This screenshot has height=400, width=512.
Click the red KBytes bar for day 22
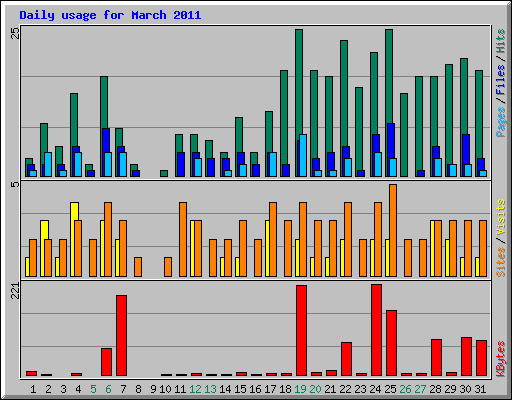[346, 359]
